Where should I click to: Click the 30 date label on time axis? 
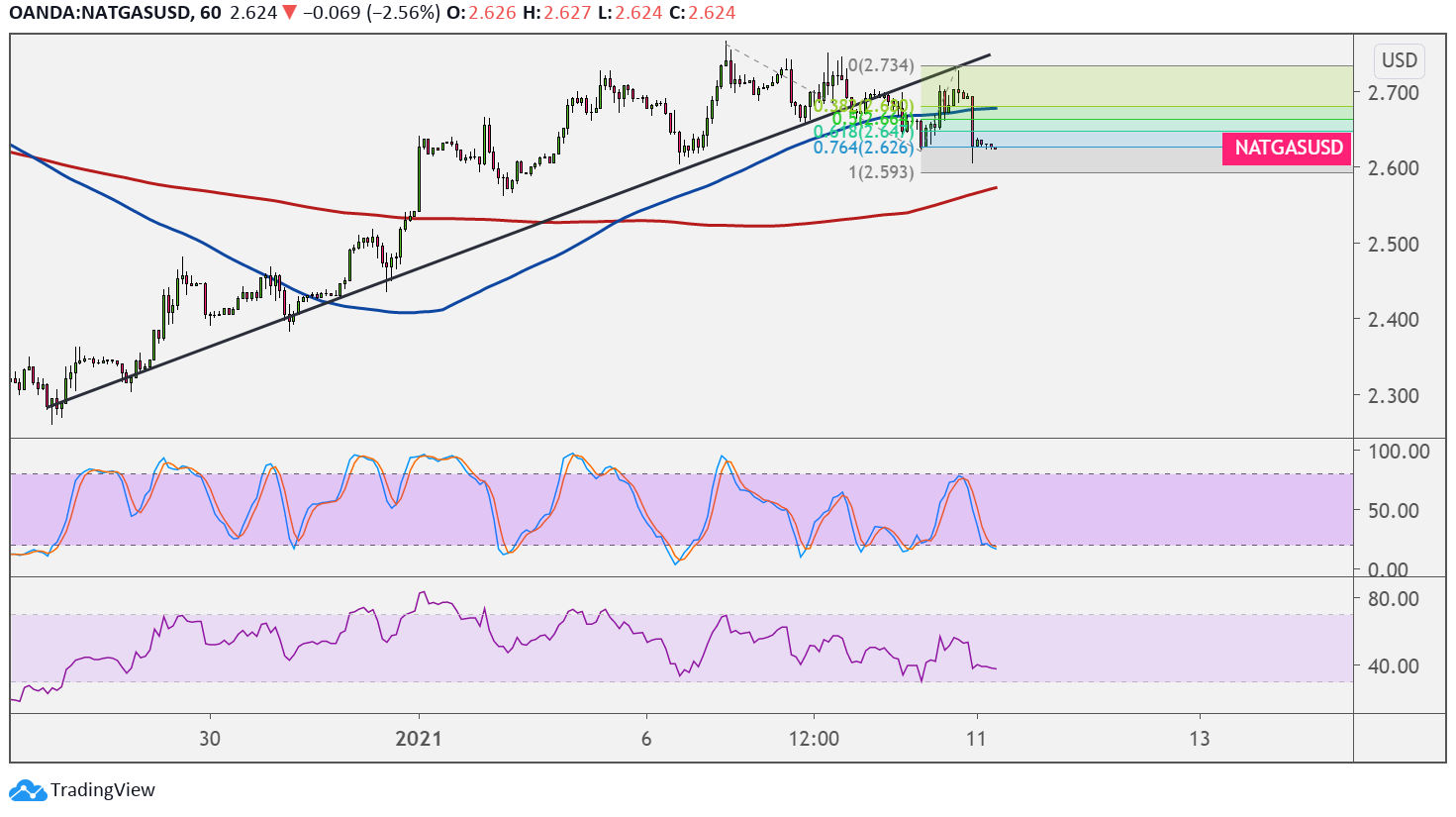pos(210,739)
